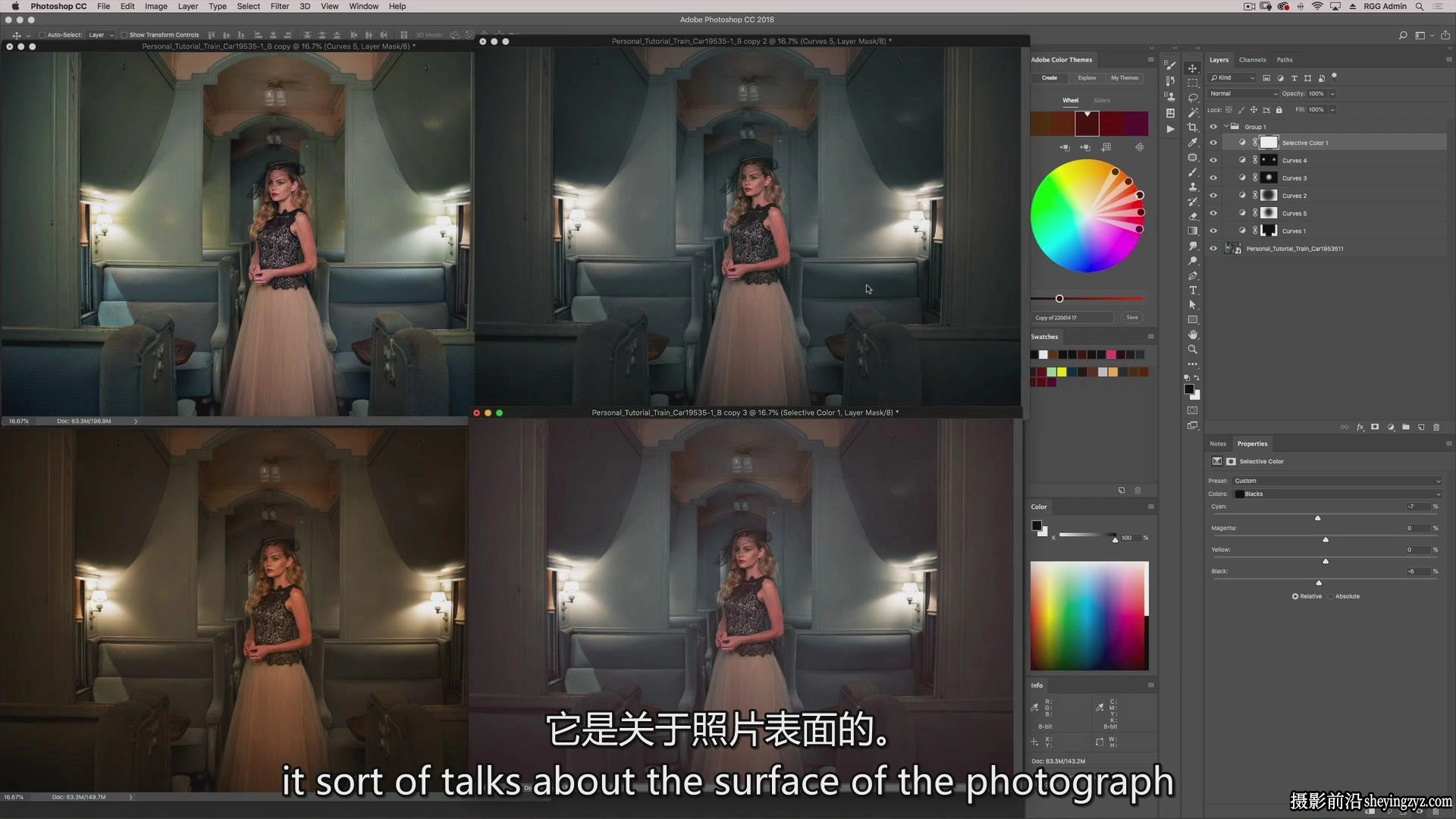Select the Rectangle shape tool
This screenshot has height=819, width=1456.
coord(1193,319)
